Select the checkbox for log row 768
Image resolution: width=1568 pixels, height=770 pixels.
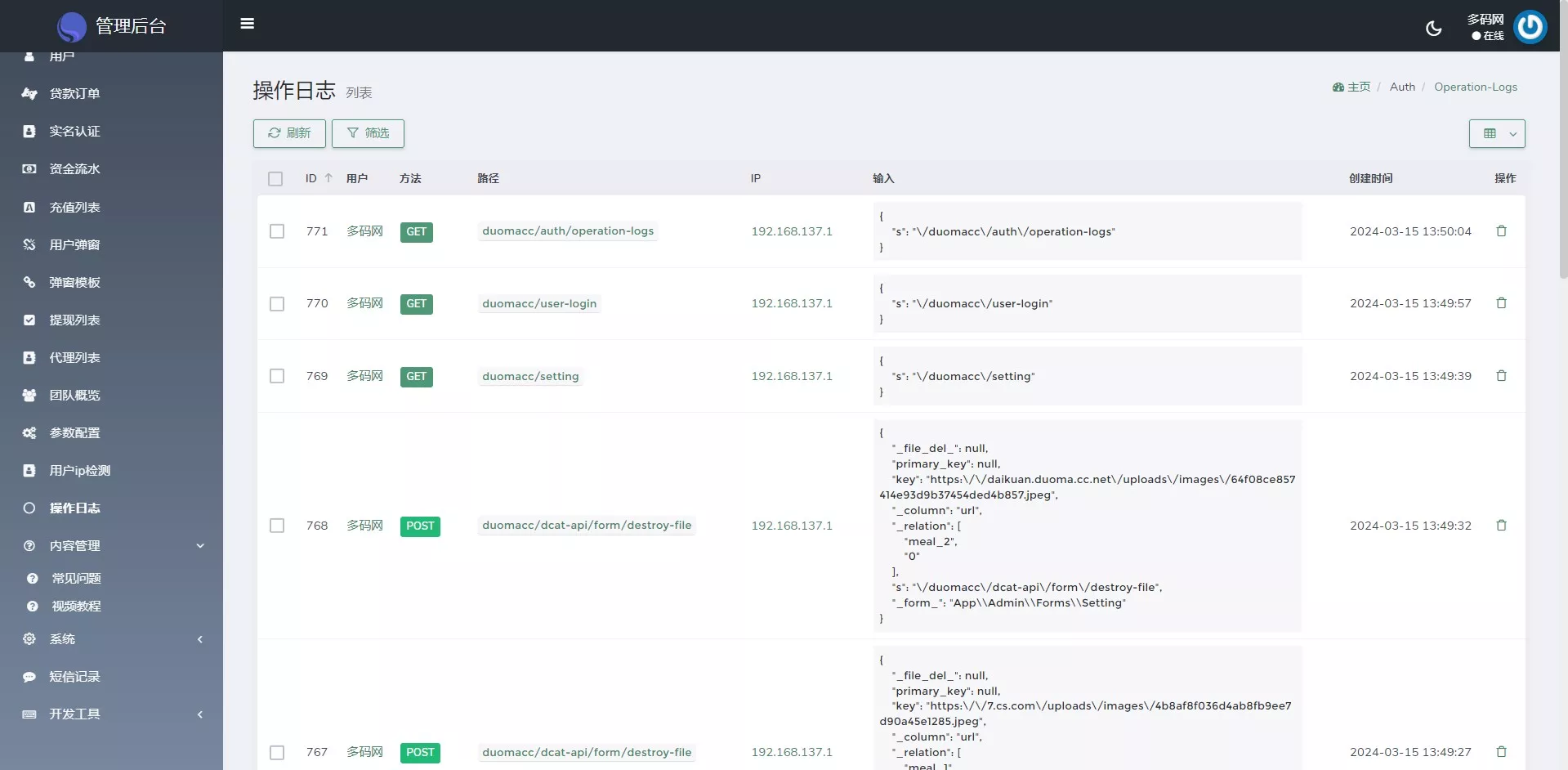coord(277,526)
